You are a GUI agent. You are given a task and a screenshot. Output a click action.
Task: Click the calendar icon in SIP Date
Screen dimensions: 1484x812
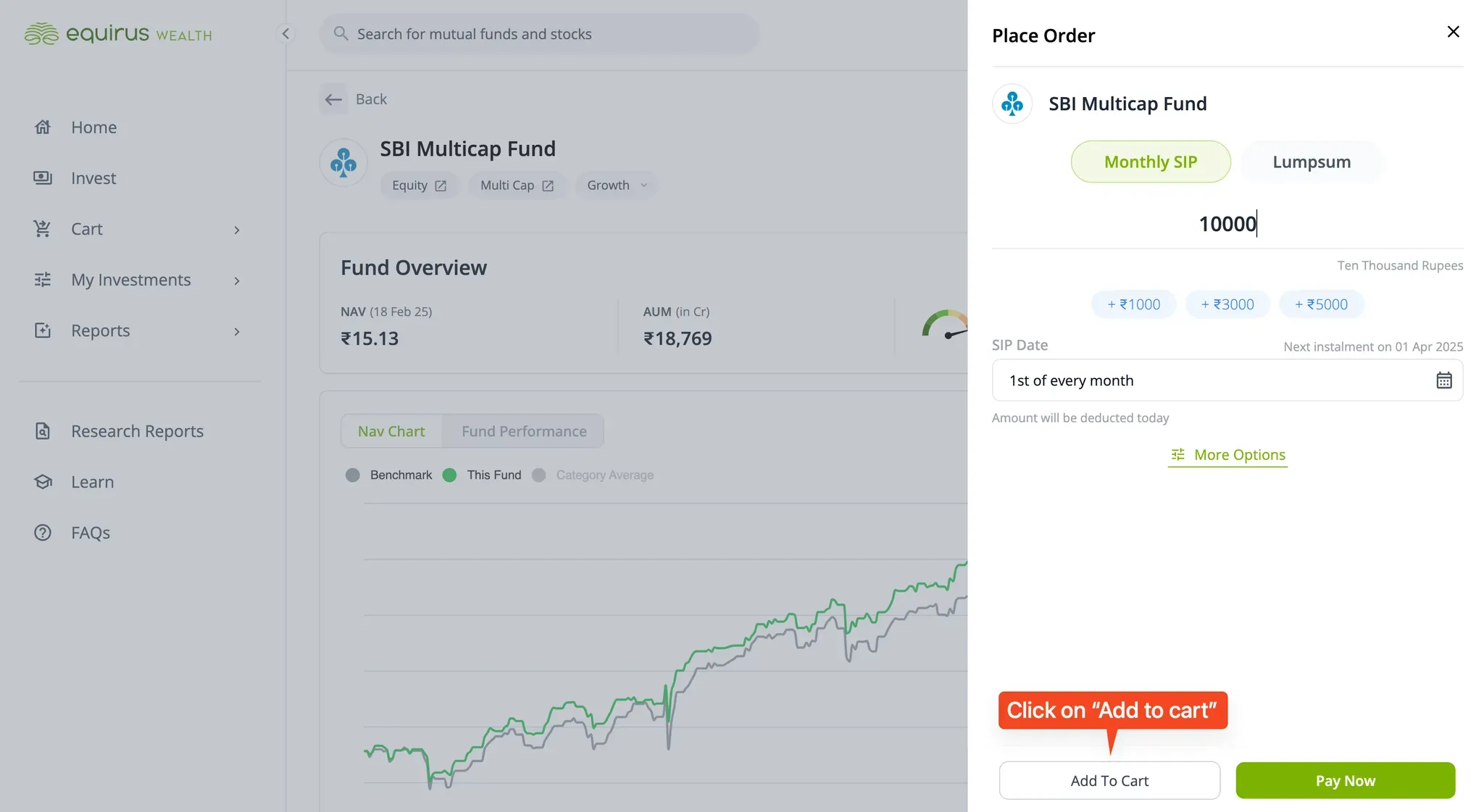tap(1443, 380)
